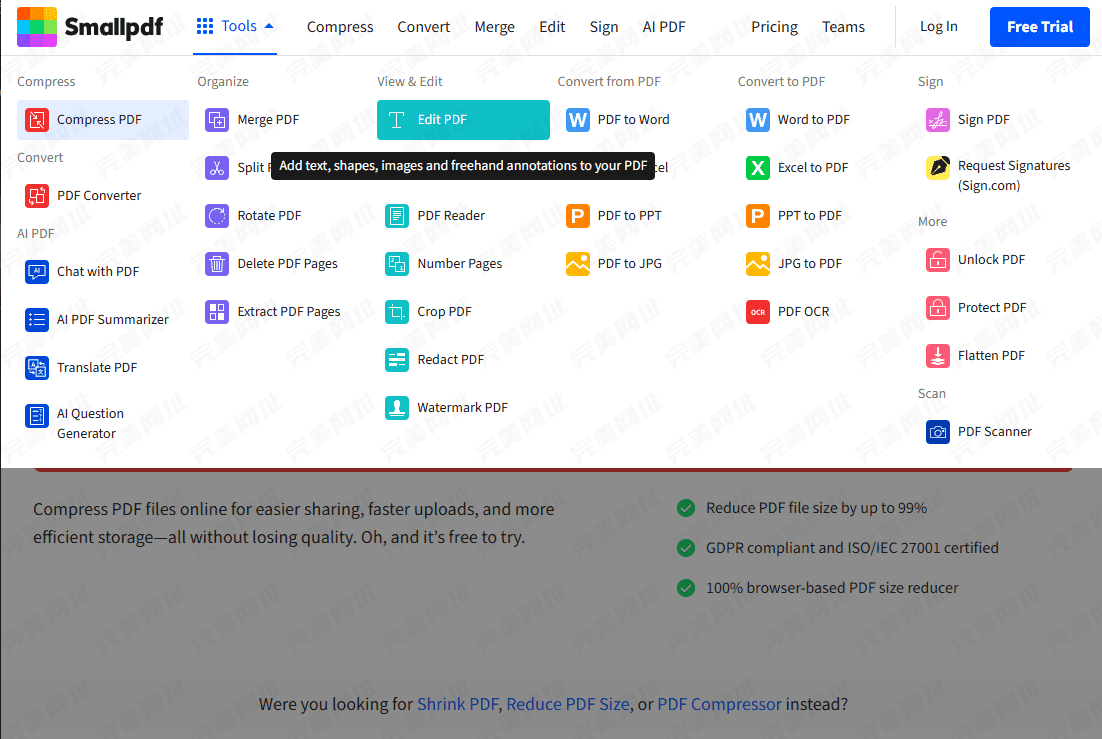
Task: Click the Smallpdf logo icon
Action: (37, 27)
